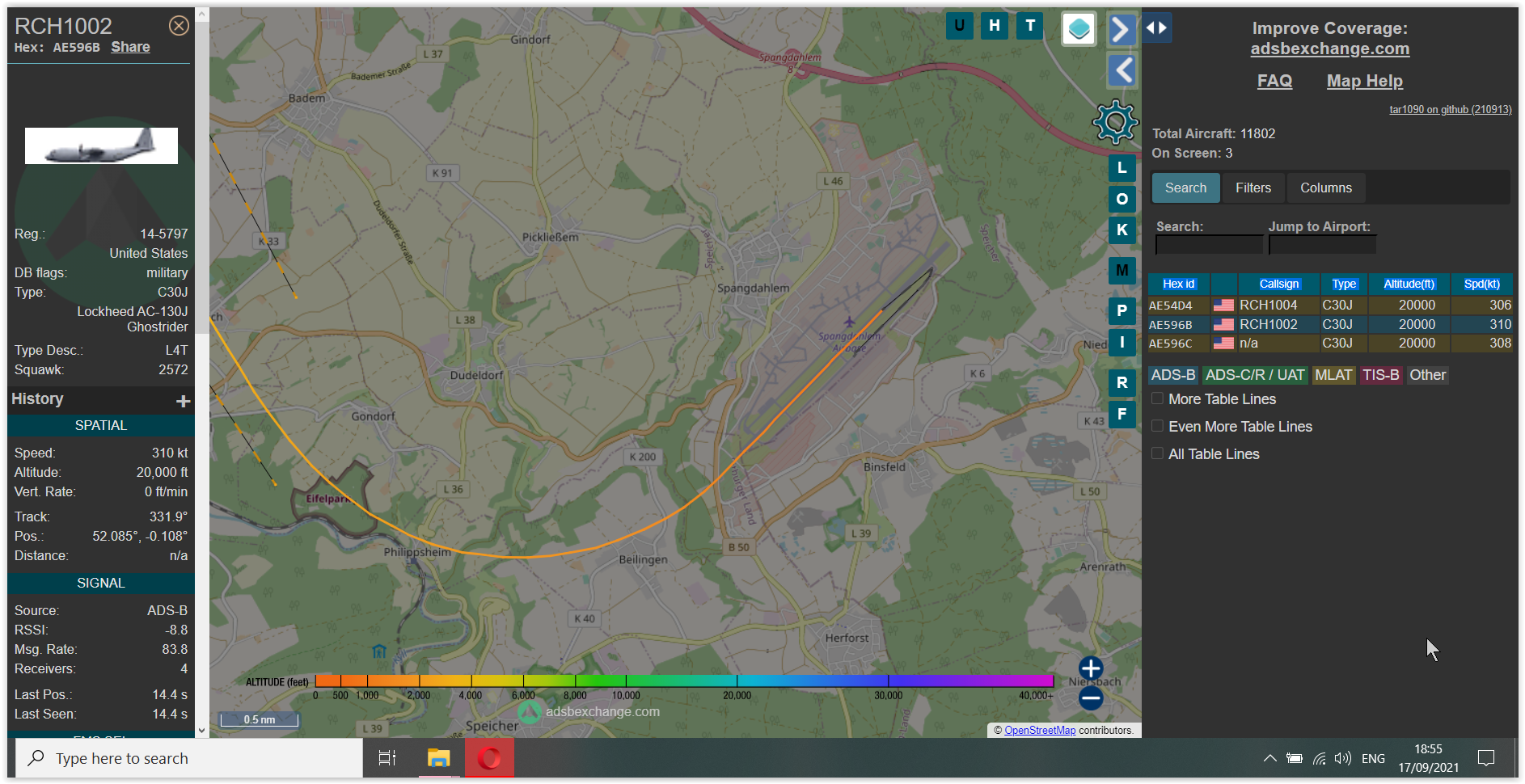The image size is (1525, 784).
Task: Toggle the P map button
Action: (x=1122, y=310)
